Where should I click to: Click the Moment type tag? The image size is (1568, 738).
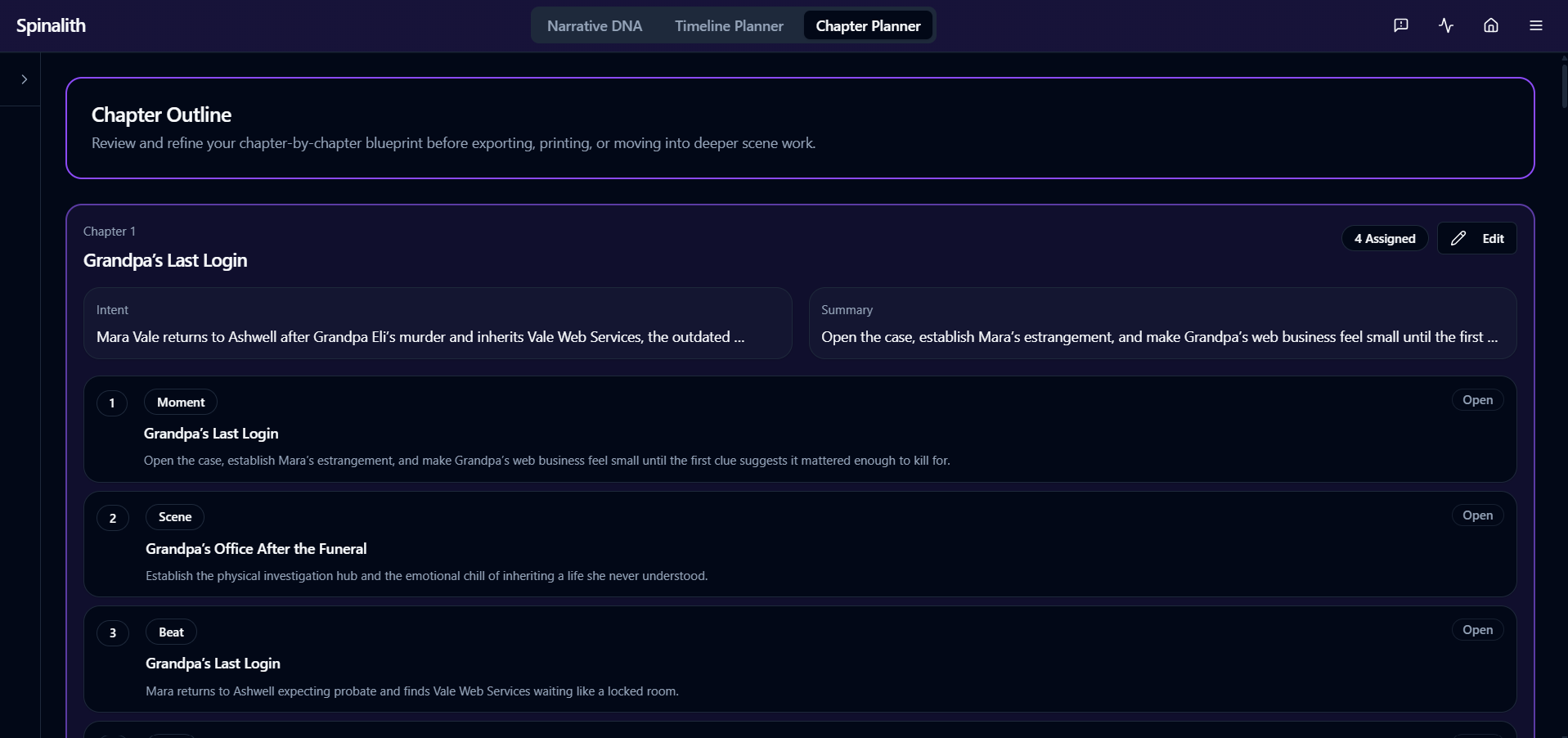pos(181,403)
